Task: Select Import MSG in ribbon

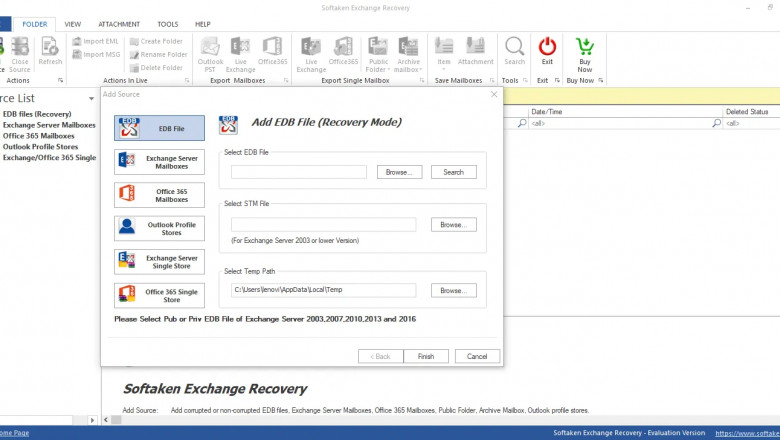Action: [97, 54]
